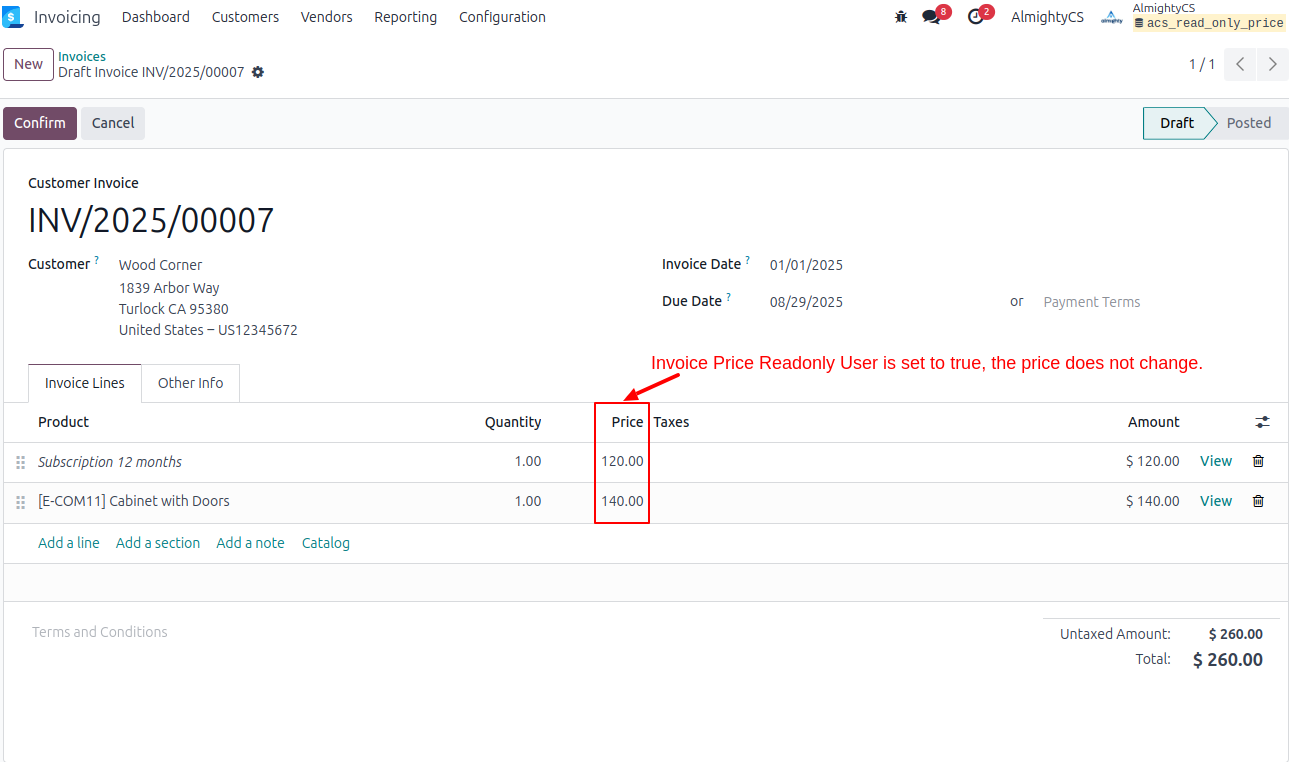
Task: Switch to the Other Info tab
Action: click(x=190, y=383)
